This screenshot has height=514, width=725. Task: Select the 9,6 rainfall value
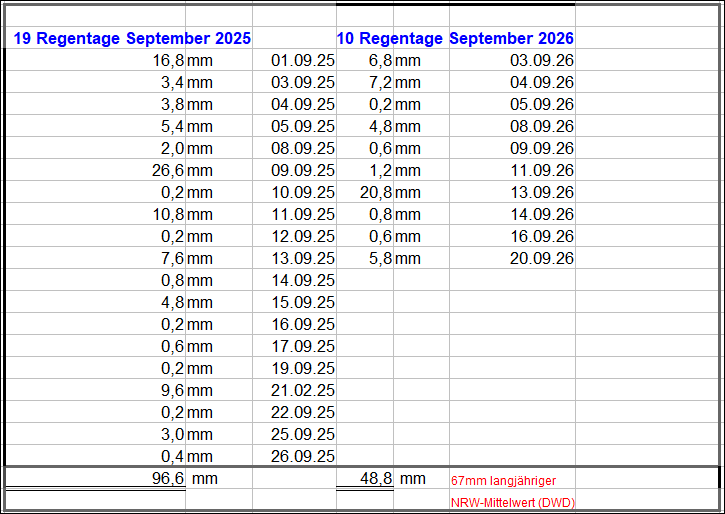click(172, 391)
